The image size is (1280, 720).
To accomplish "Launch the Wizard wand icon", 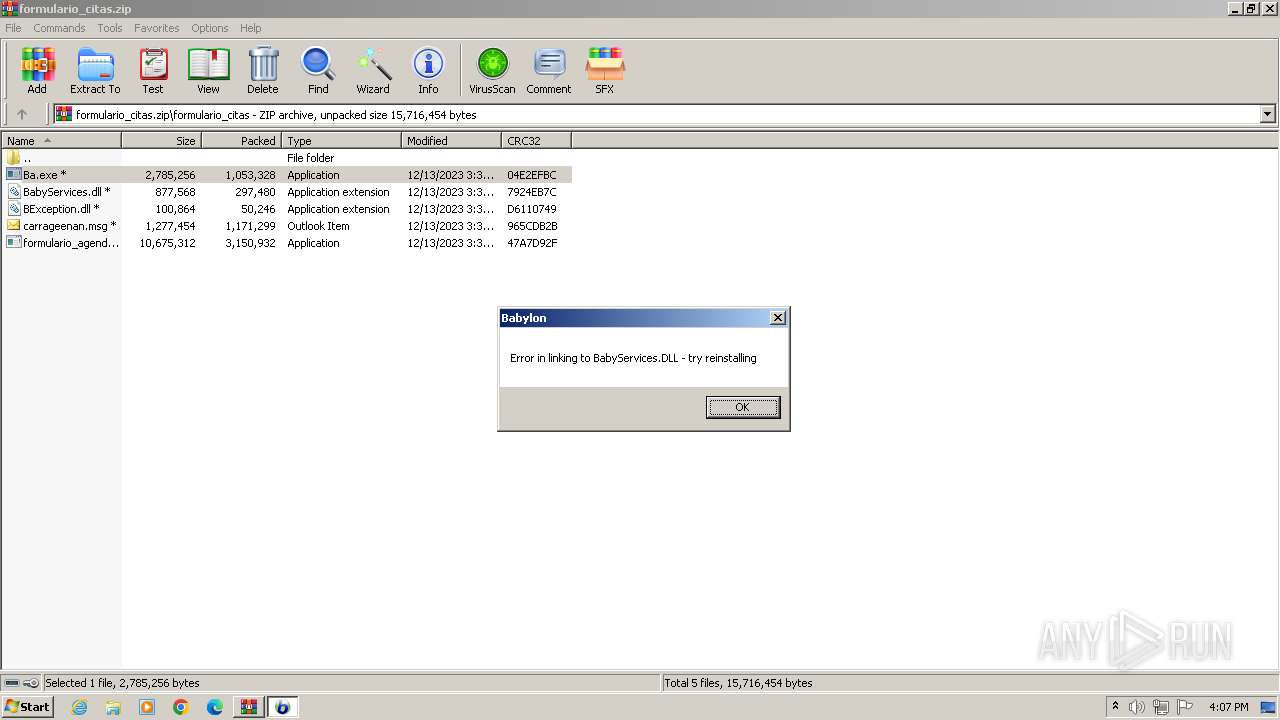I will pos(373,70).
